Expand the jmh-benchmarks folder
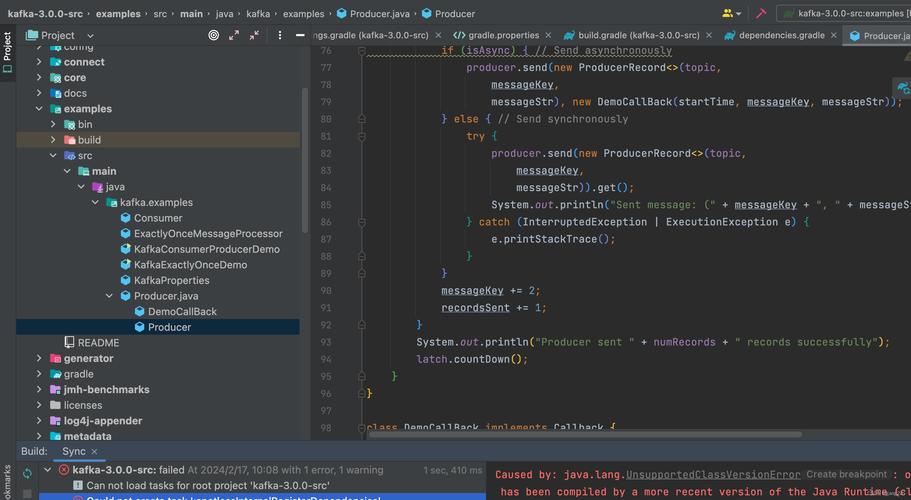Image resolution: width=911 pixels, height=500 pixels. (39, 390)
